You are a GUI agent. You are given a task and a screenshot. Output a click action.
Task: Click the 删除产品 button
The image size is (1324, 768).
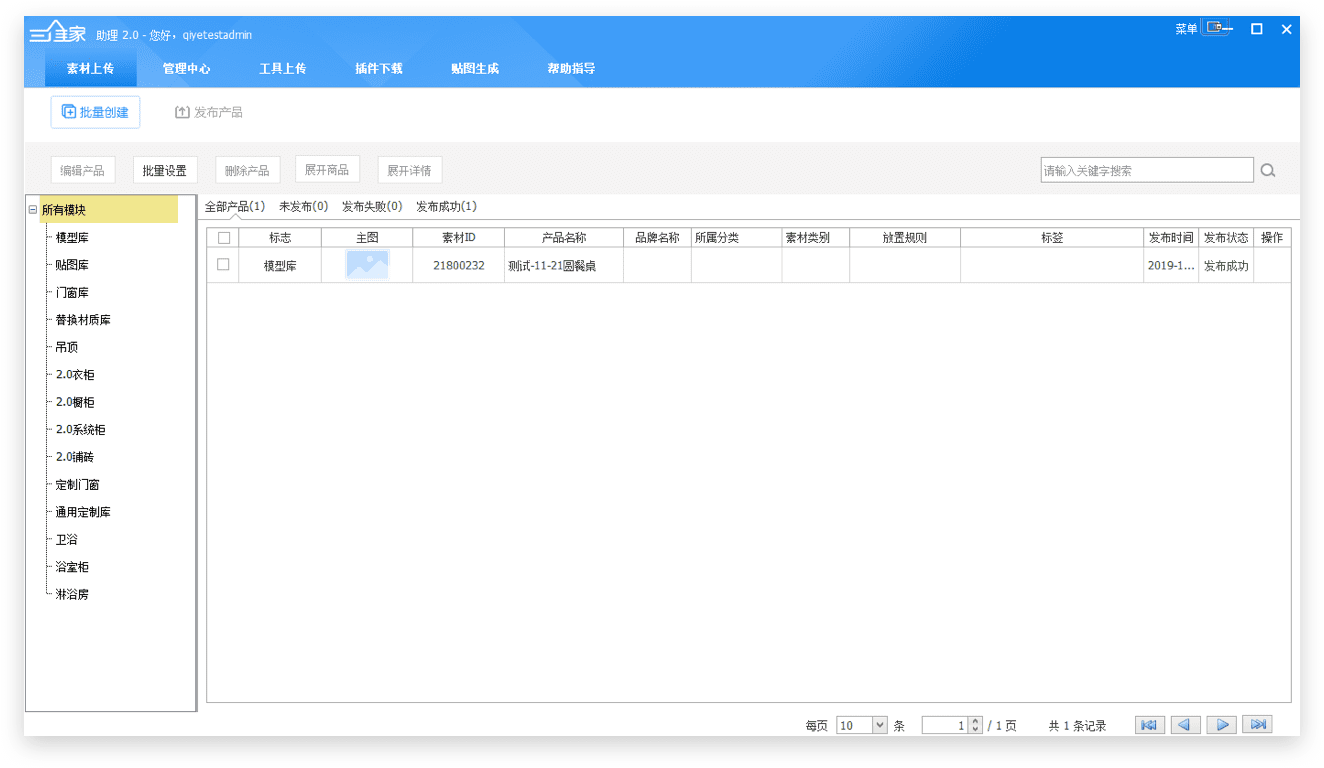247,170
